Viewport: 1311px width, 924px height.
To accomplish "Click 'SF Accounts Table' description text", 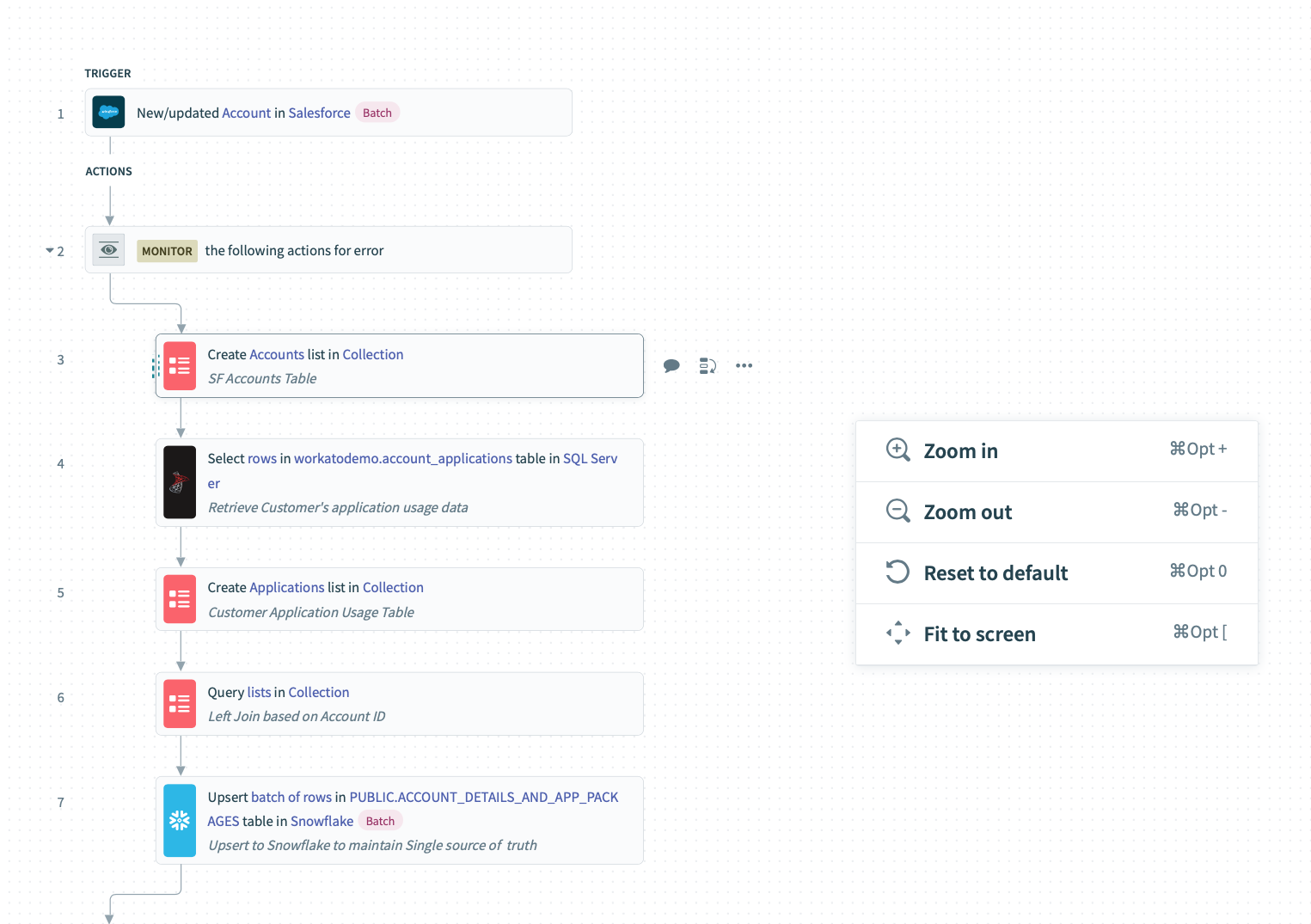I will click(262, 378).
